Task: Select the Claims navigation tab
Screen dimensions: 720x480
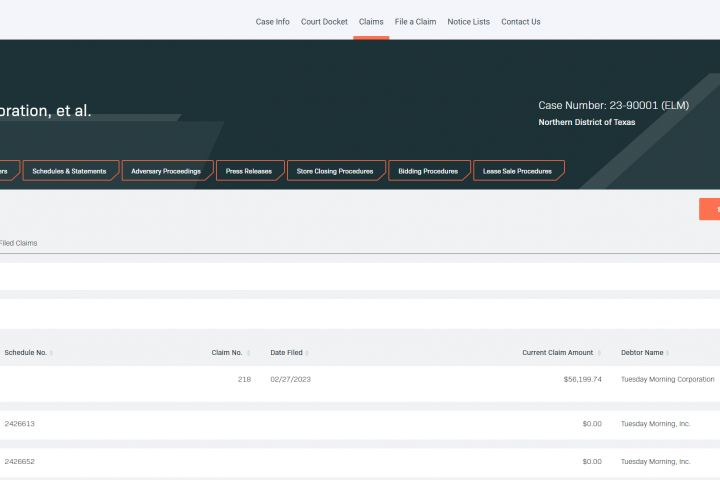Action: [x=371, y=22]
